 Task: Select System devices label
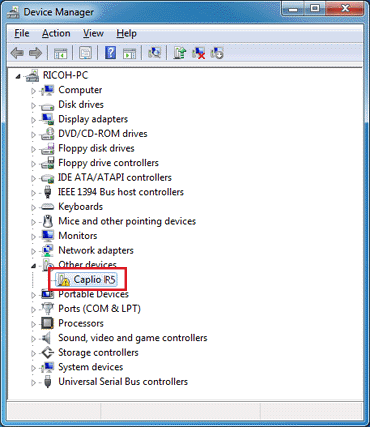pos(91,367)
